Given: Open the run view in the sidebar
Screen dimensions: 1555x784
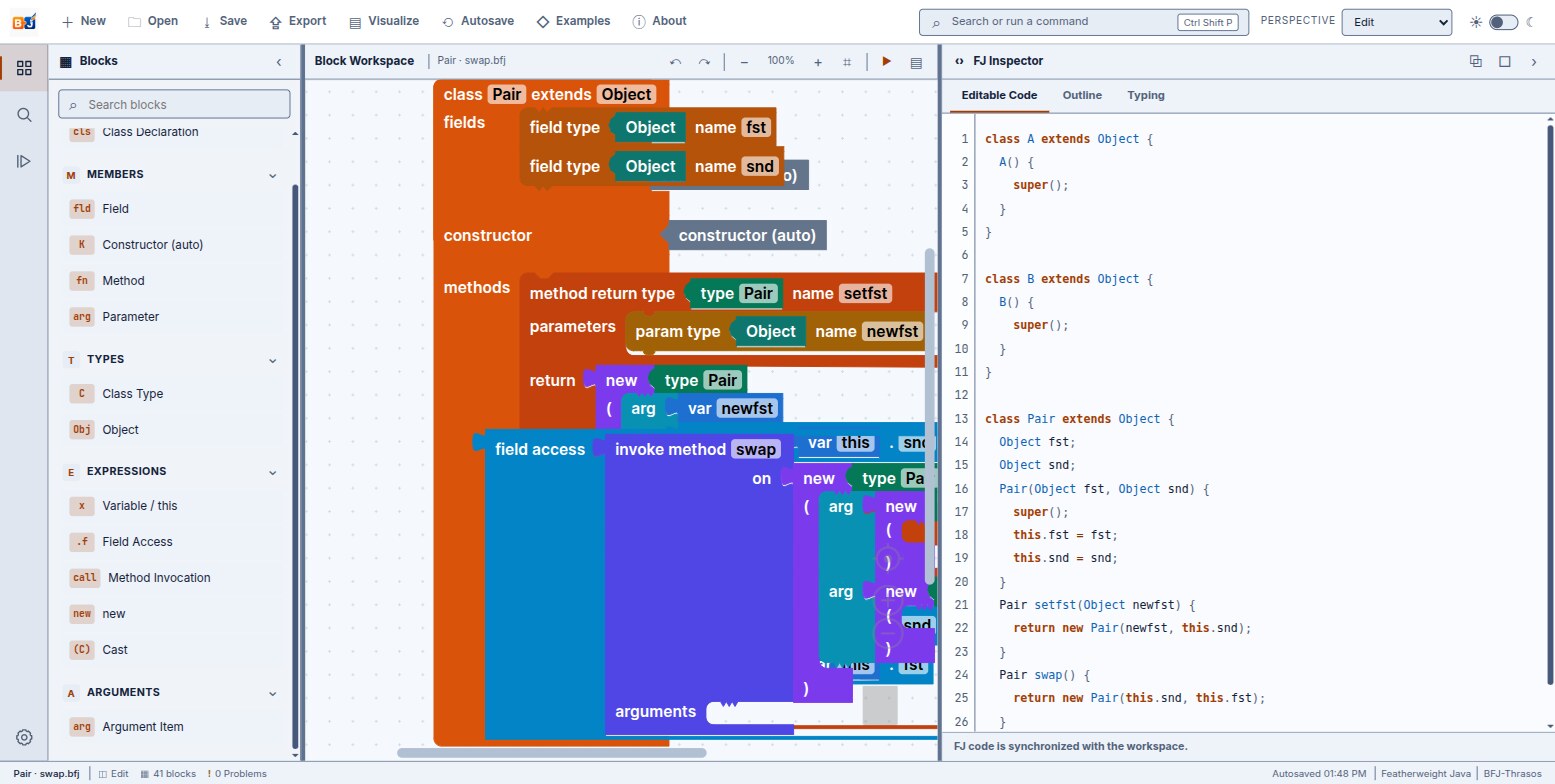Looking at the screenshot, I should pyautogui.click(x=24, y=160).
